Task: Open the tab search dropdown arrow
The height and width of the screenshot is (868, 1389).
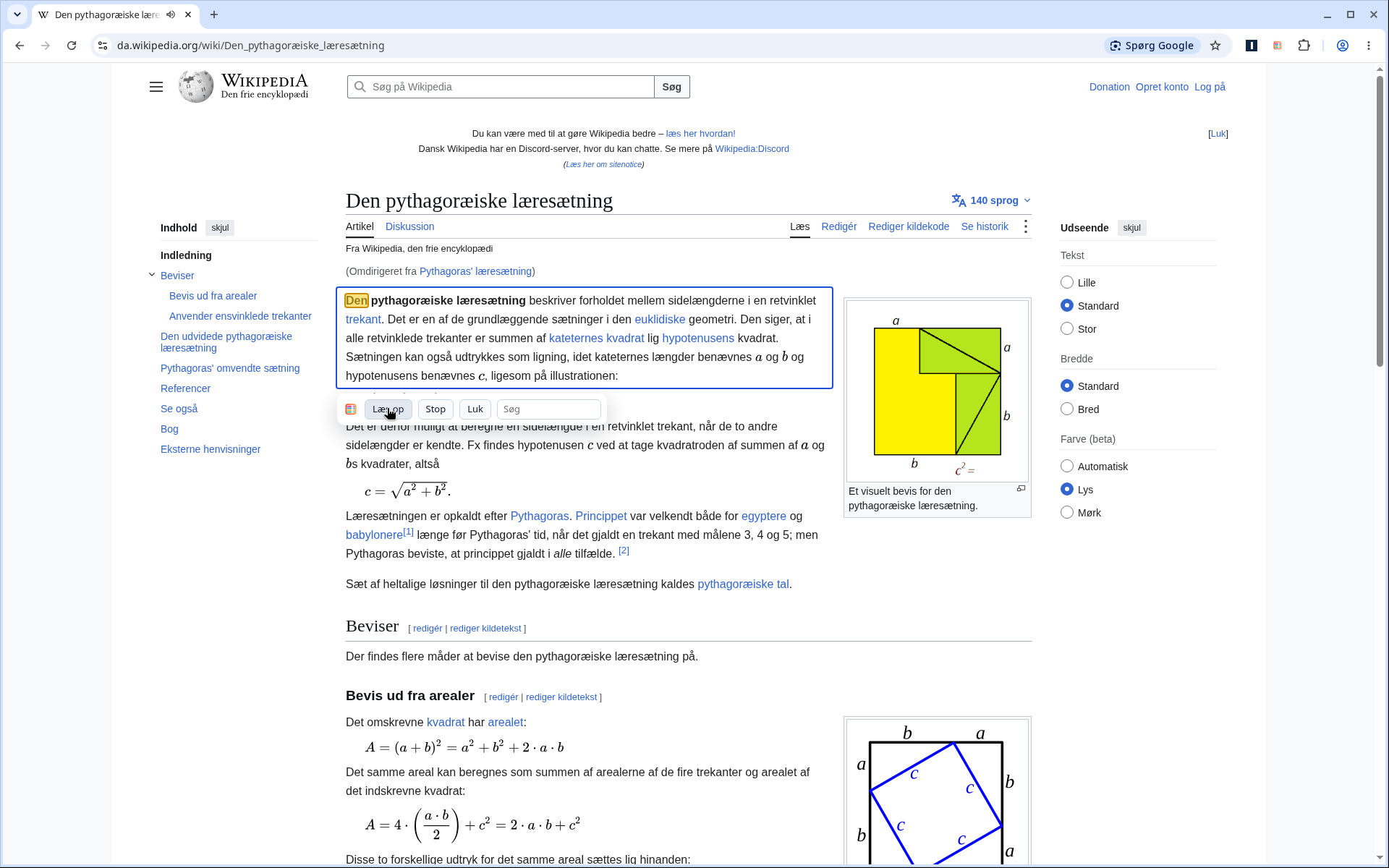Action: pyautogui.click(x=17, y=14)
